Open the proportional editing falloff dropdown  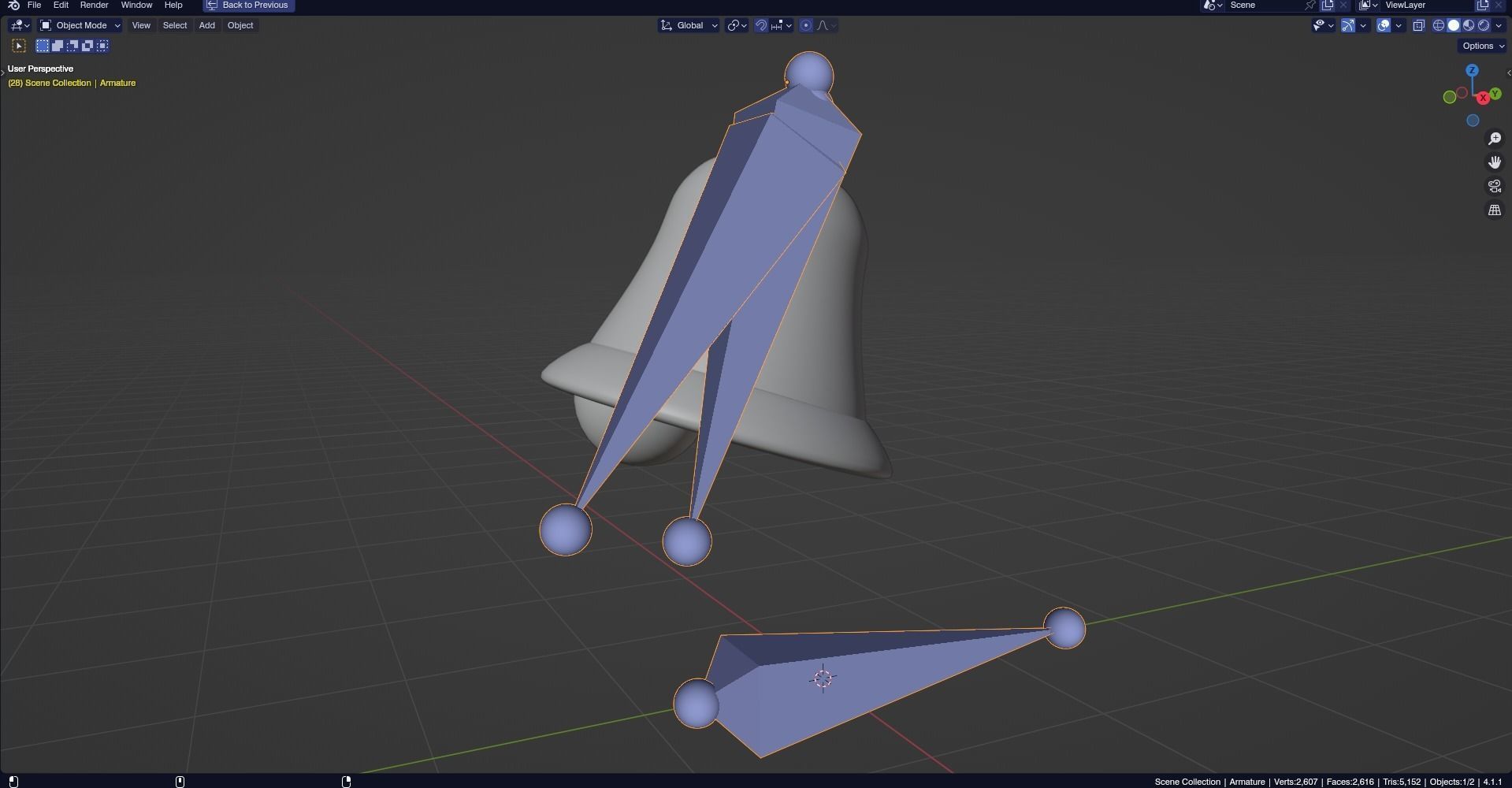(x=826, y=25)
